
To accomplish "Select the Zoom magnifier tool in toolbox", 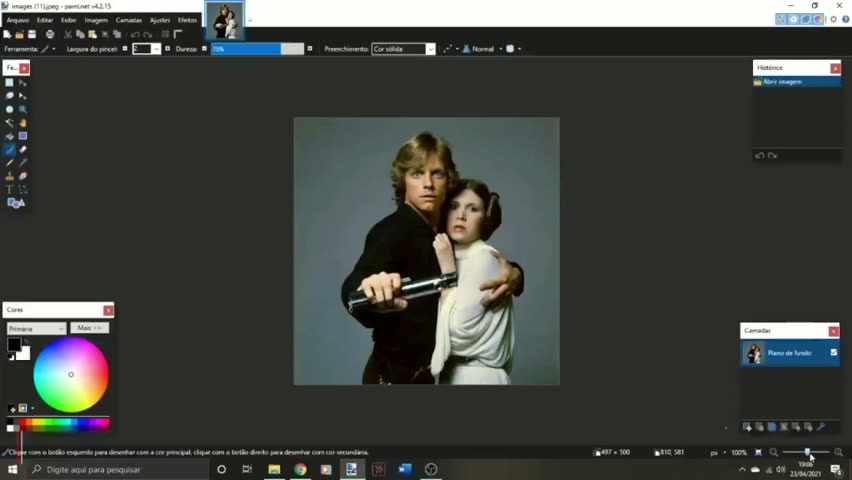I will (x=23, y=109).
